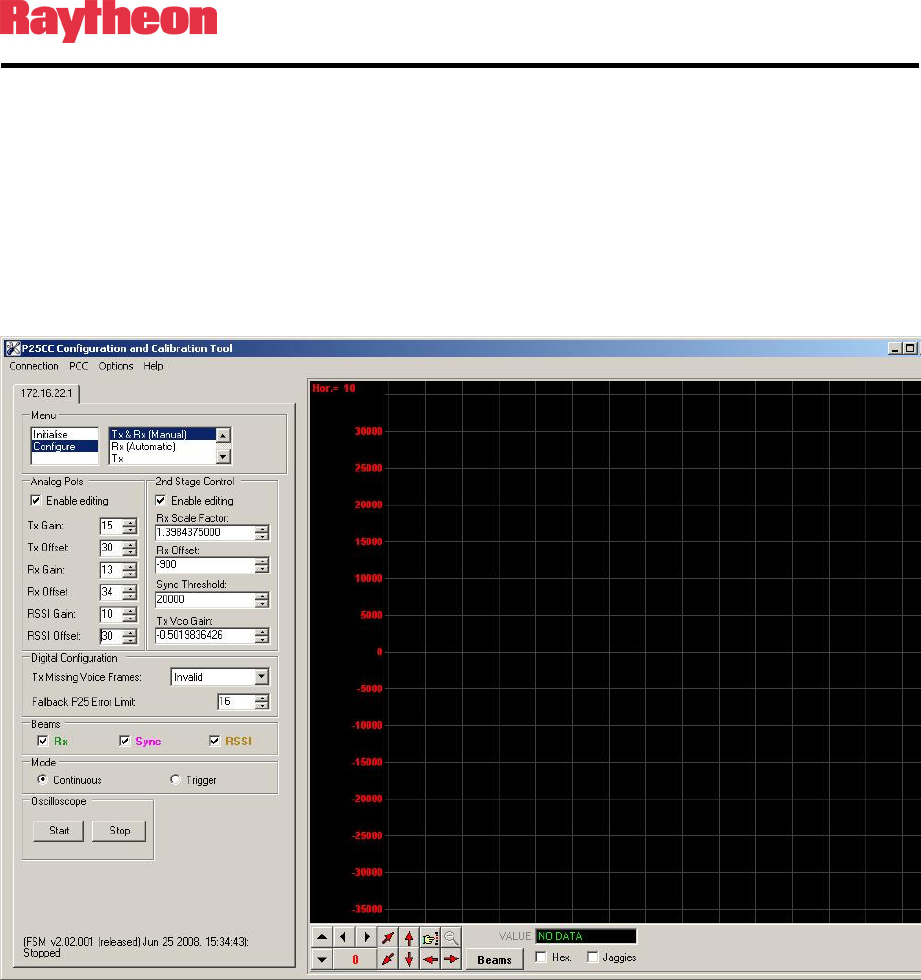The image size is (921, 980).
Task: Click the oscilloscope Start button
Action: click(59, 831)
